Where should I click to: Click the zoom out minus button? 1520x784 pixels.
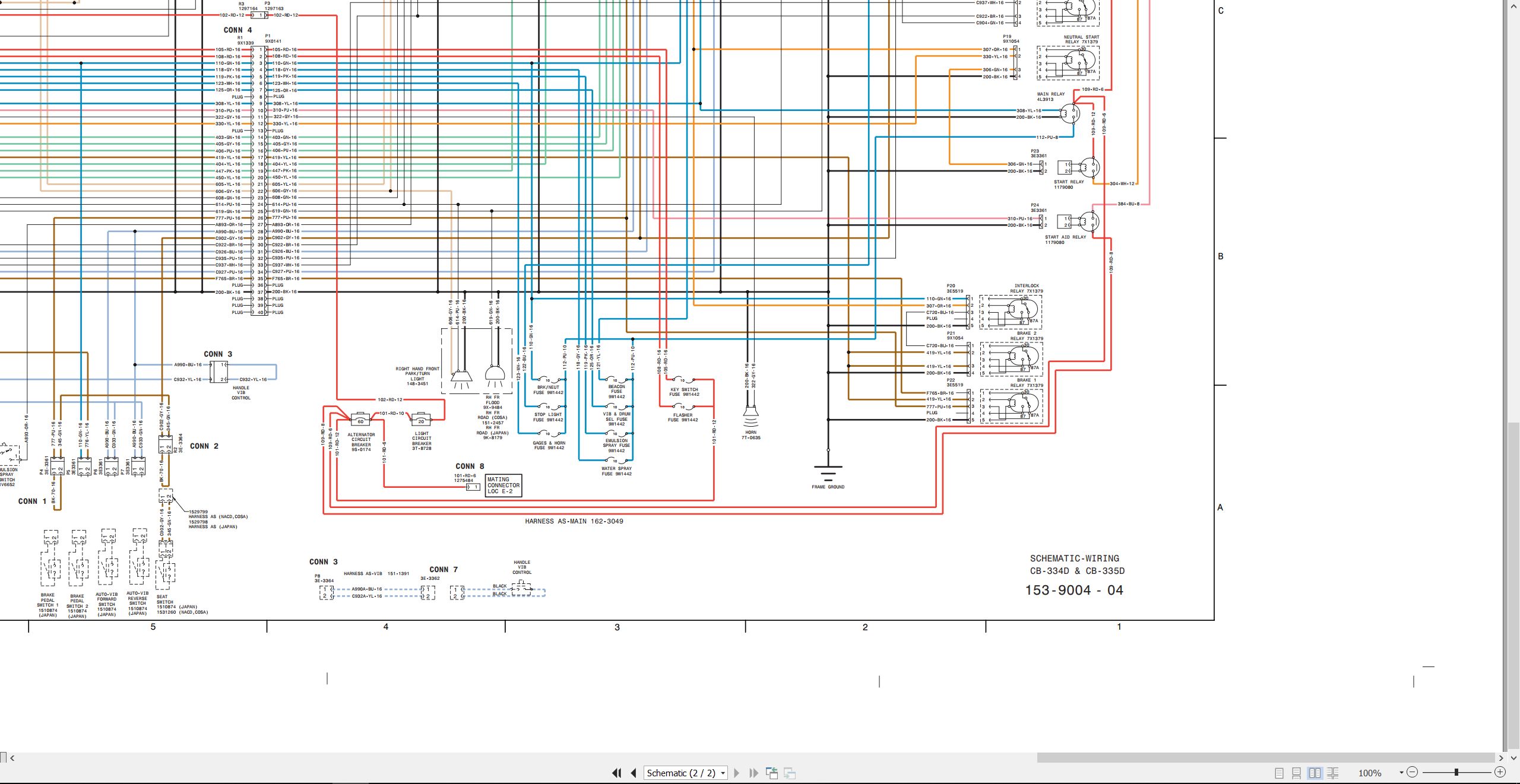(x=1413, y=772)
